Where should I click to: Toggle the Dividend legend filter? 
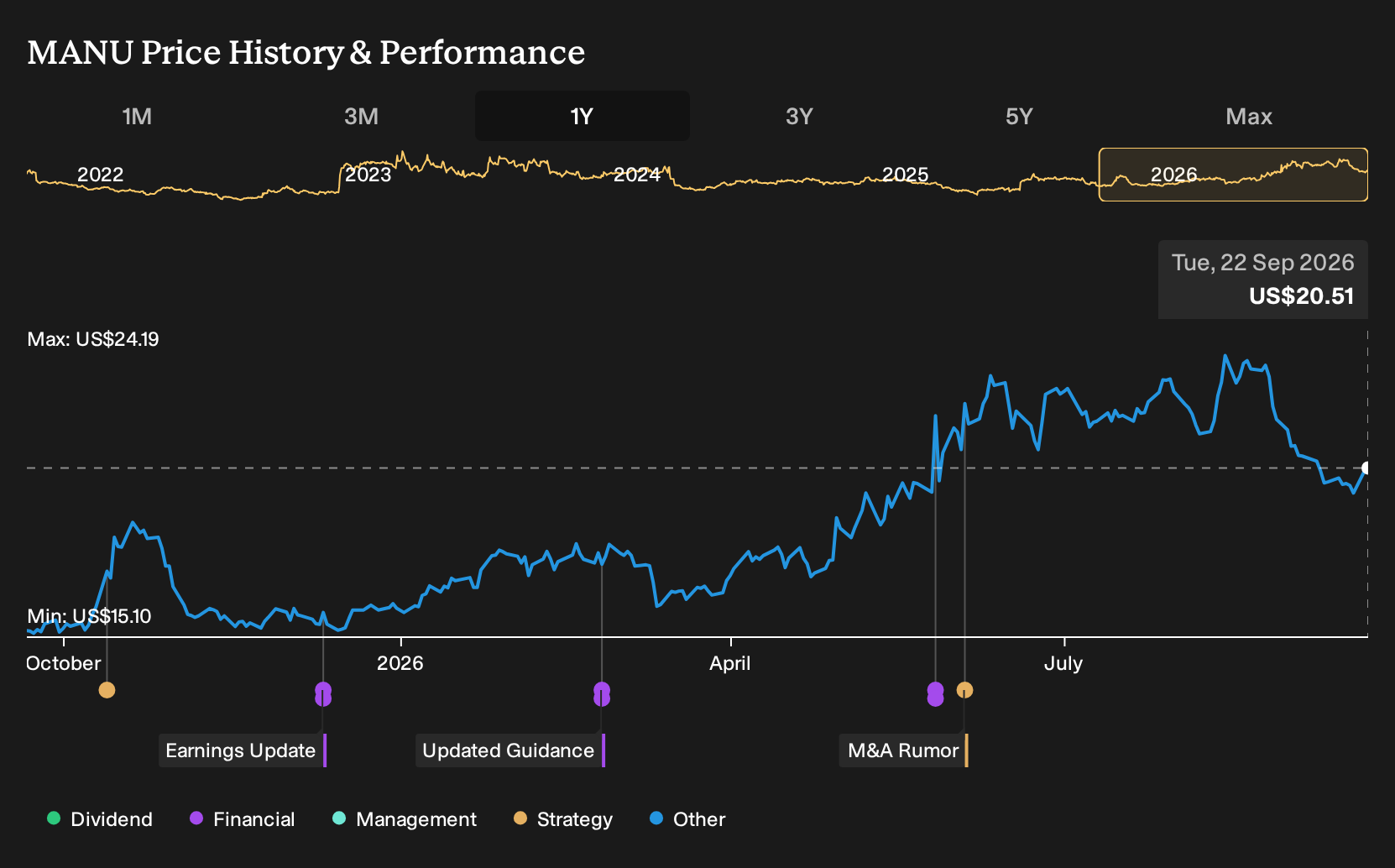(x=100, y=819)
